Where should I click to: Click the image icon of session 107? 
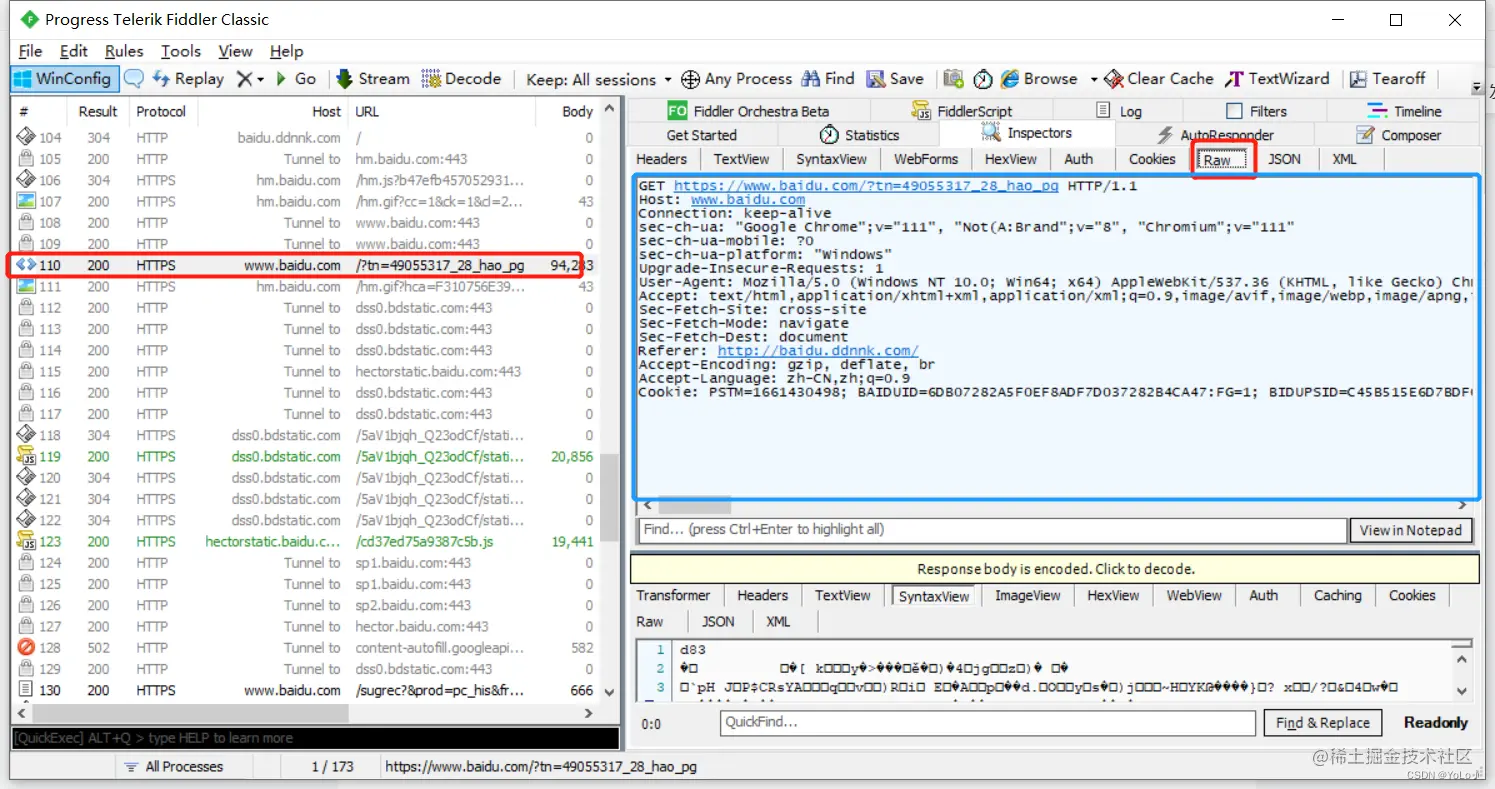click(25, 201)
